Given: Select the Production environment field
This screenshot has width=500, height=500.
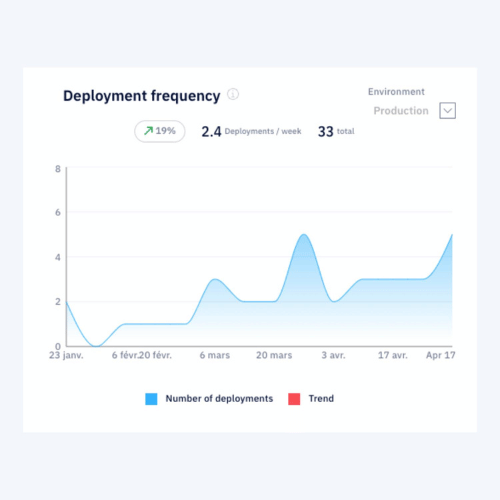Looking at the screenshot, I should [x=401, y=111].
